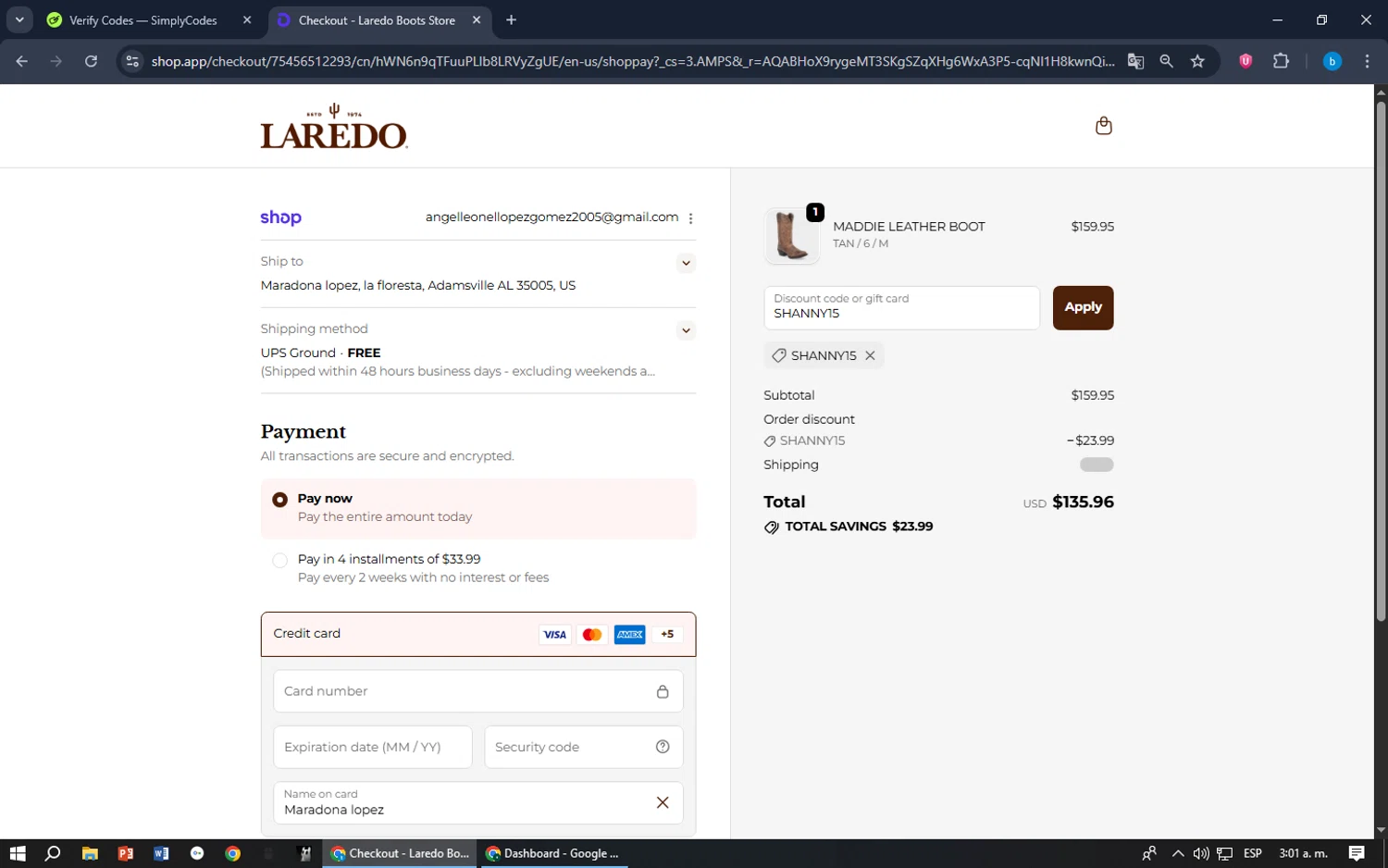The image size is (1388, 868).
Task: Translate this page icon
Action: coord(1135,61)
